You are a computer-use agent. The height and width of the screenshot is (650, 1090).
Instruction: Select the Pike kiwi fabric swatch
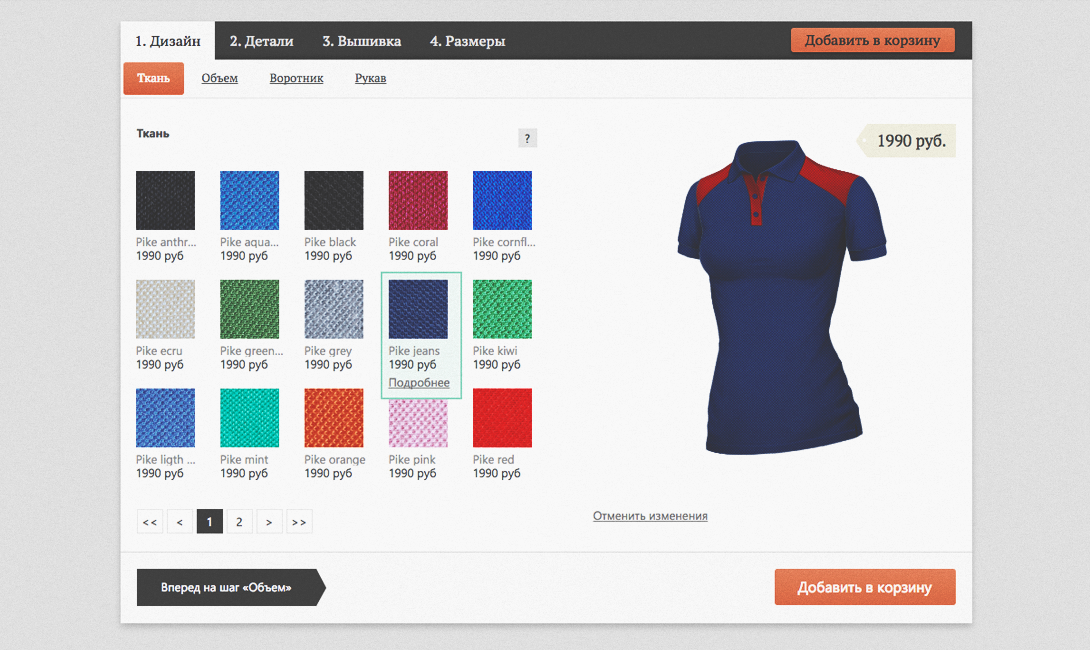pos(502,309)
